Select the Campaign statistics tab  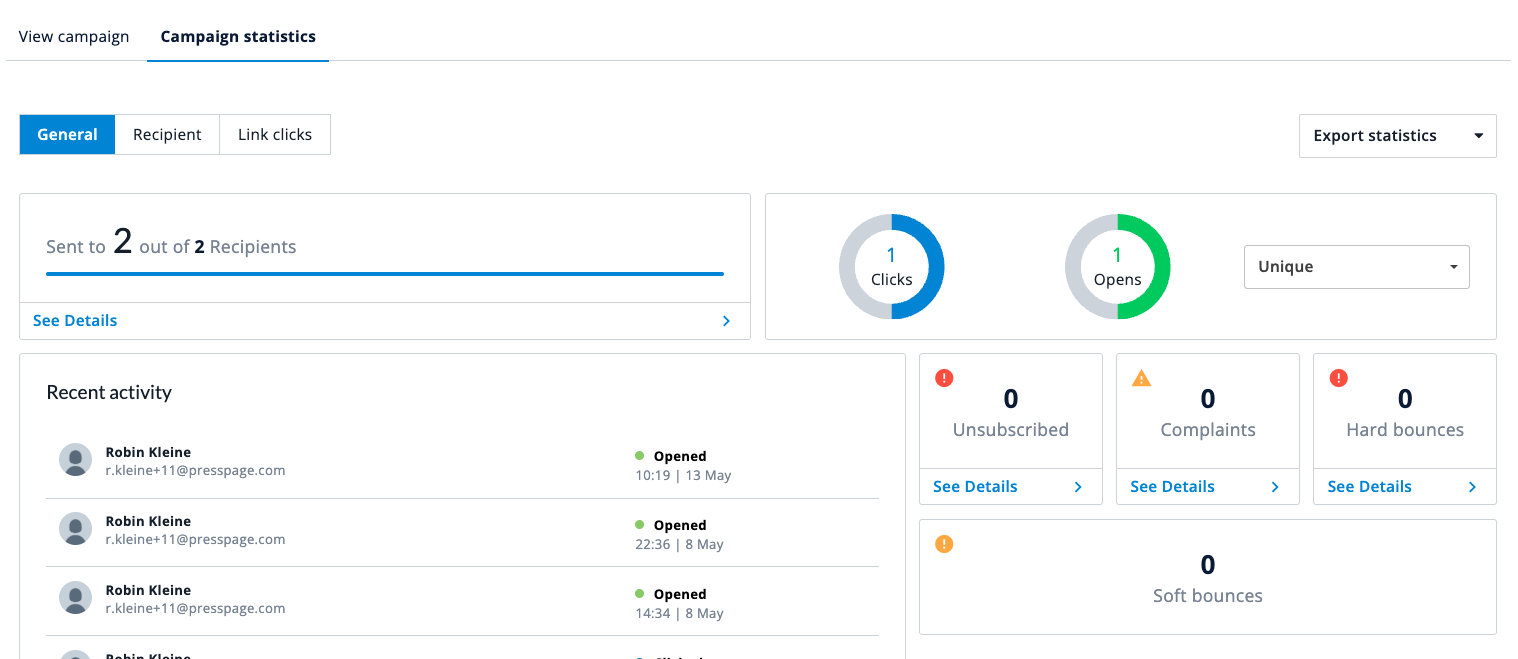(238, 37)
